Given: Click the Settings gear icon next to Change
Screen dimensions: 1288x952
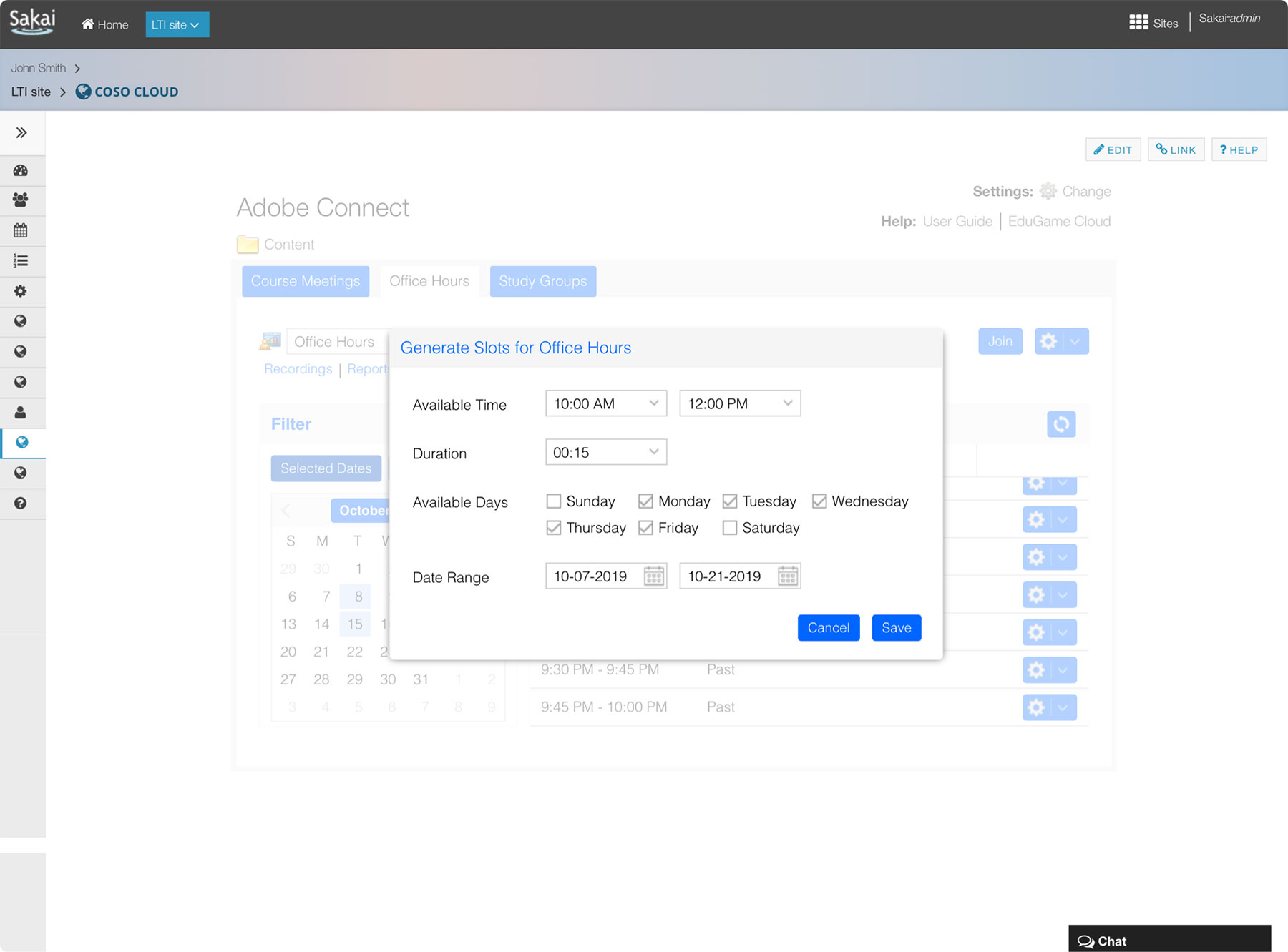Looking at the screenshot, I should pyautogui.click(x=1048, y=191).
